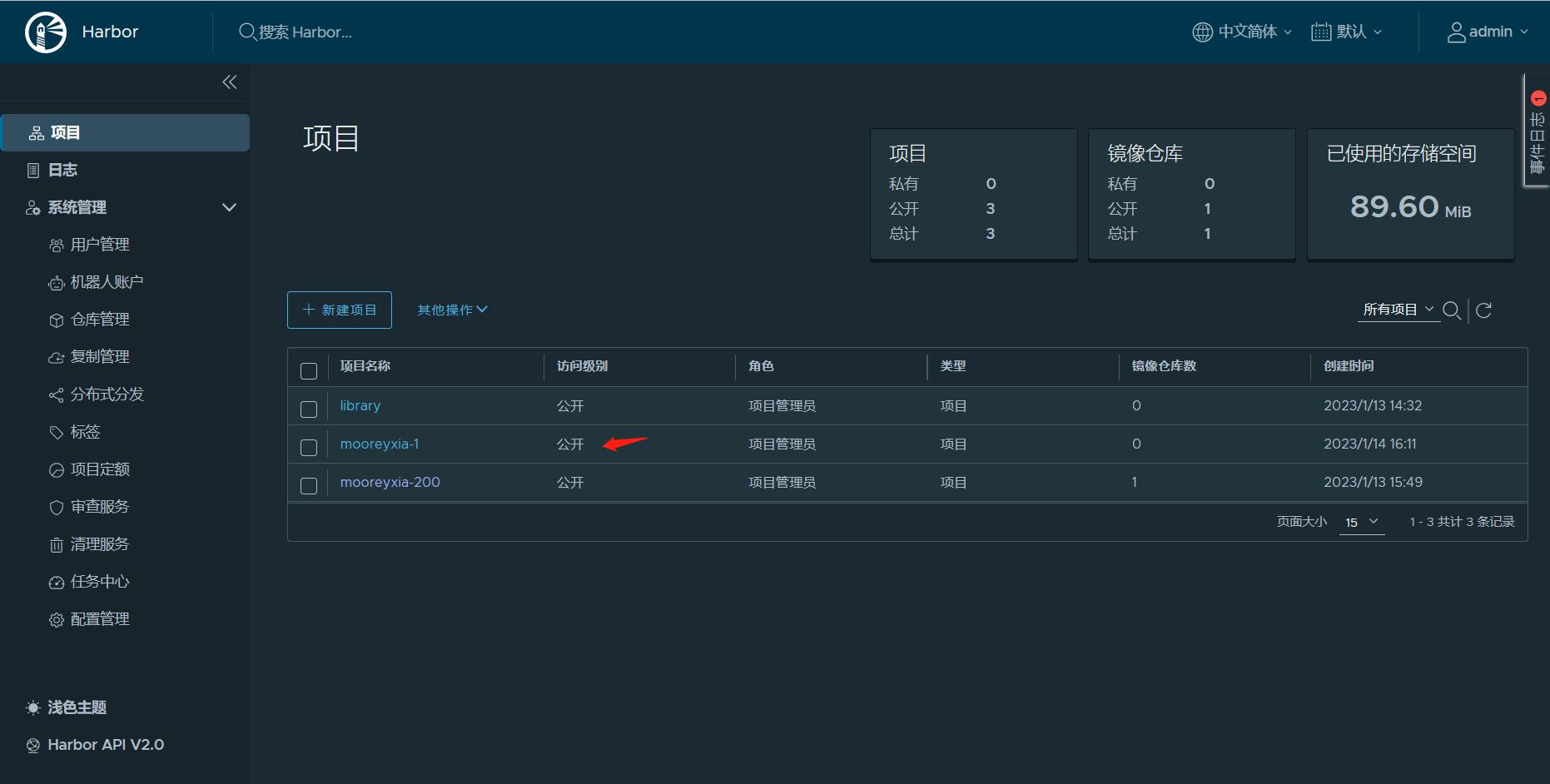
Task: Click the 2023/1/14 16:11 timestamp
Action: click(x=1370, y=444)
